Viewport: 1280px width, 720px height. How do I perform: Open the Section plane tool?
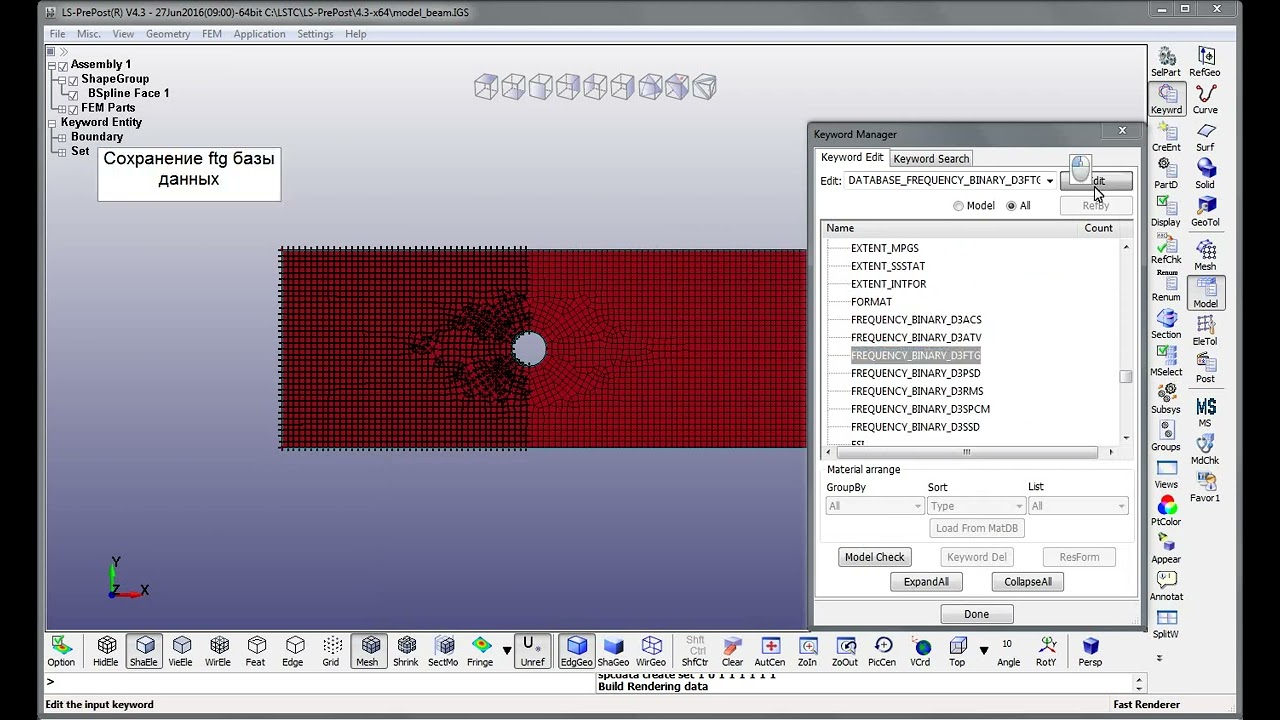click(x=1166, y=323)
